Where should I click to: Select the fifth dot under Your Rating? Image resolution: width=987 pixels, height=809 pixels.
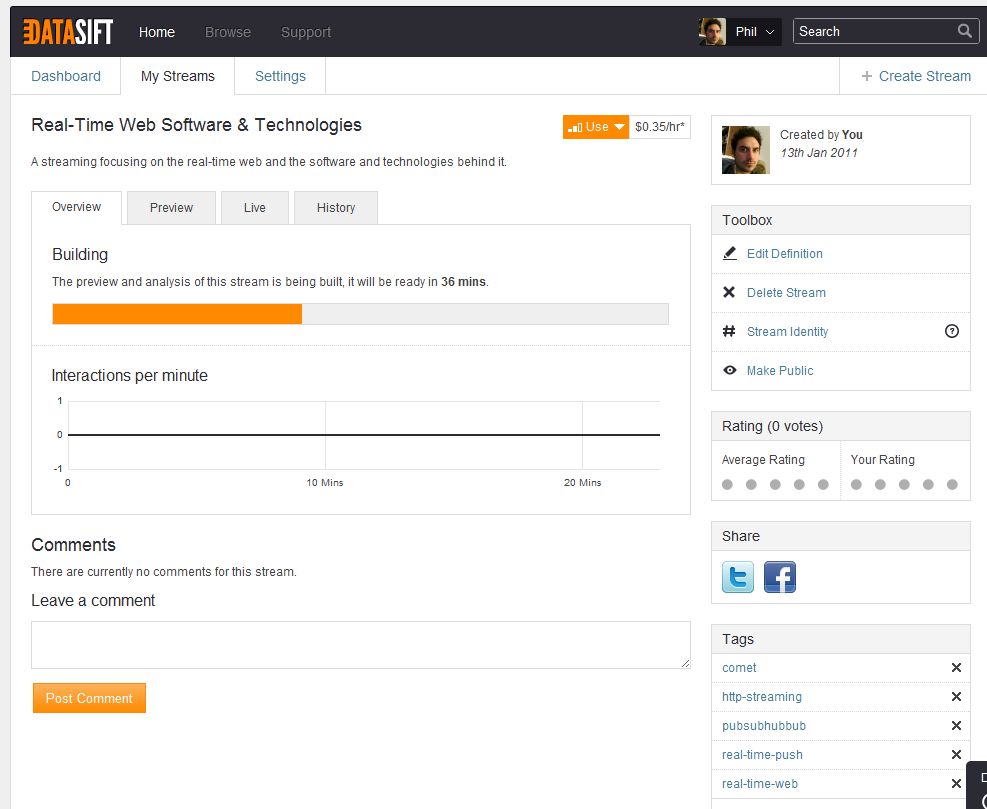point(952,484)
